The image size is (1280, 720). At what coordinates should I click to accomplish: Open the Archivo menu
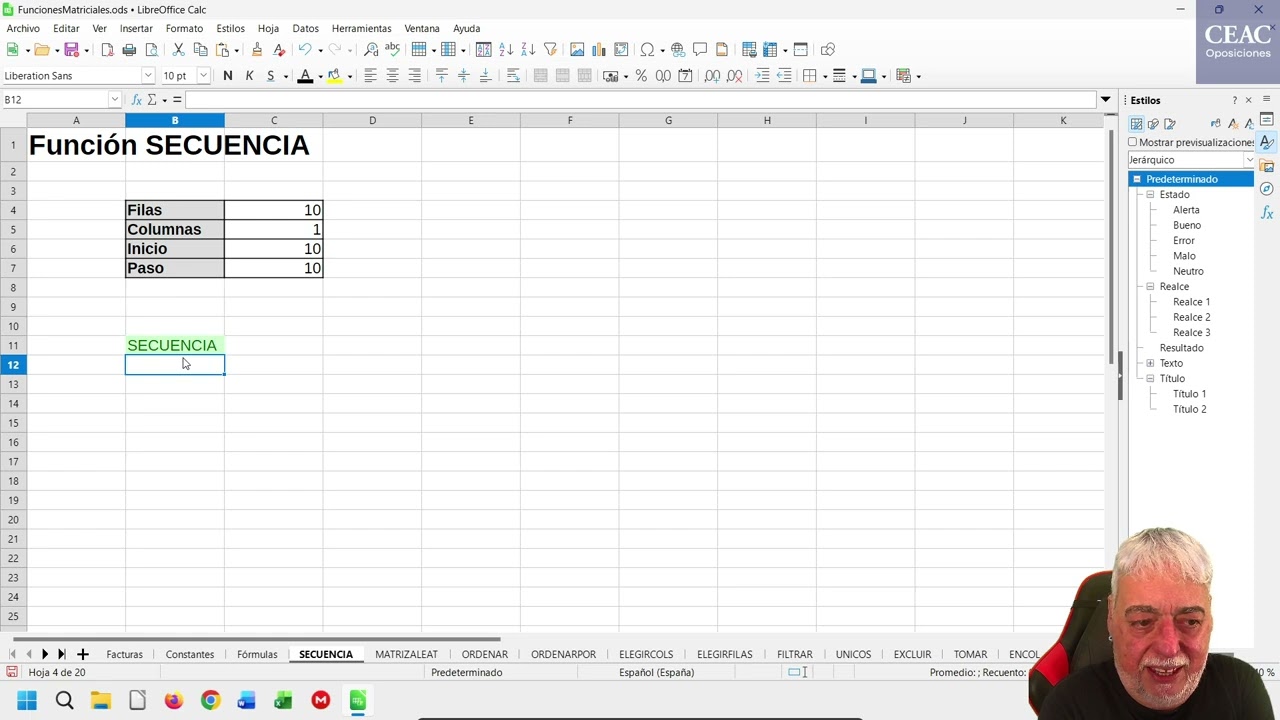(23, 28)
